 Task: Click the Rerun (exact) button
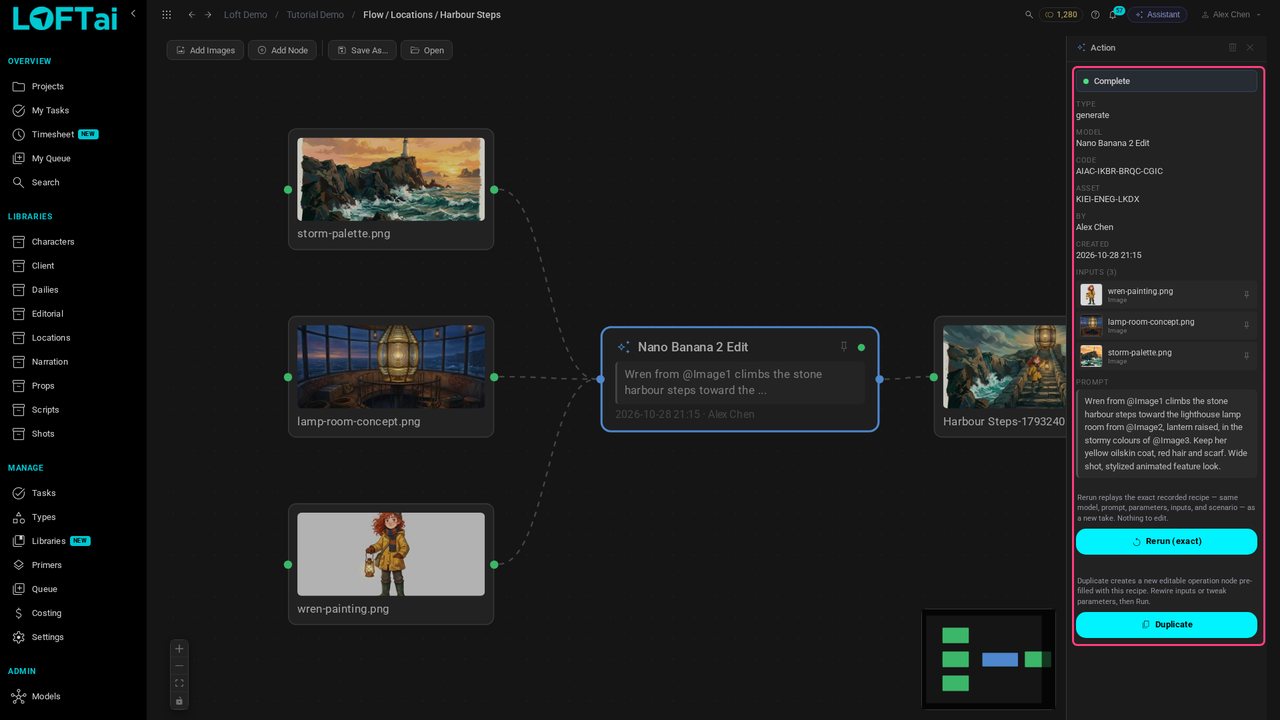[1166, 541]
